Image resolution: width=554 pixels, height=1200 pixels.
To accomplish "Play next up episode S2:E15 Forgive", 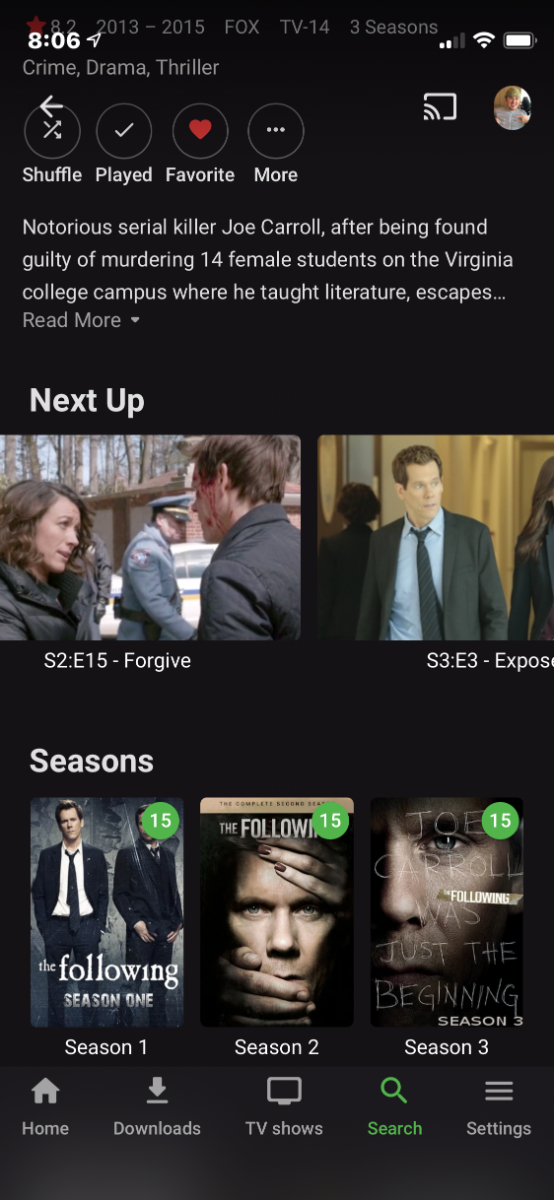I will 150,537.
